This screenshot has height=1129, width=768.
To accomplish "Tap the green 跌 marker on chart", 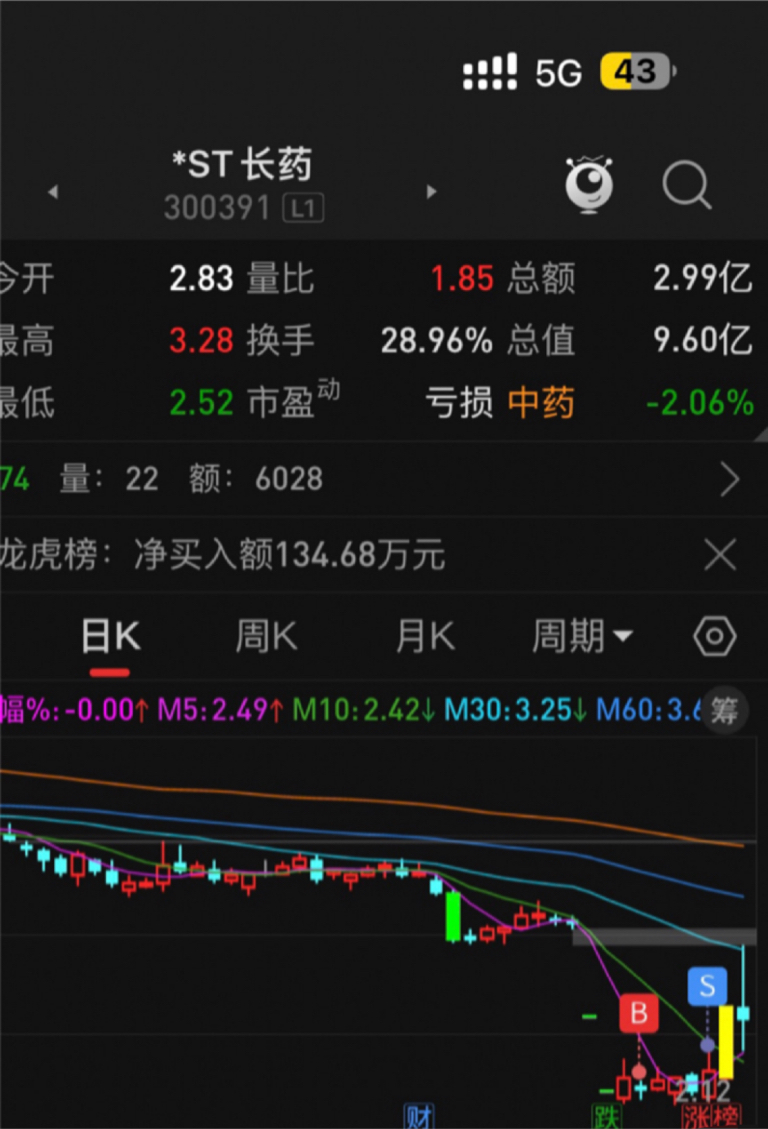I will (x=606, y=1115).
